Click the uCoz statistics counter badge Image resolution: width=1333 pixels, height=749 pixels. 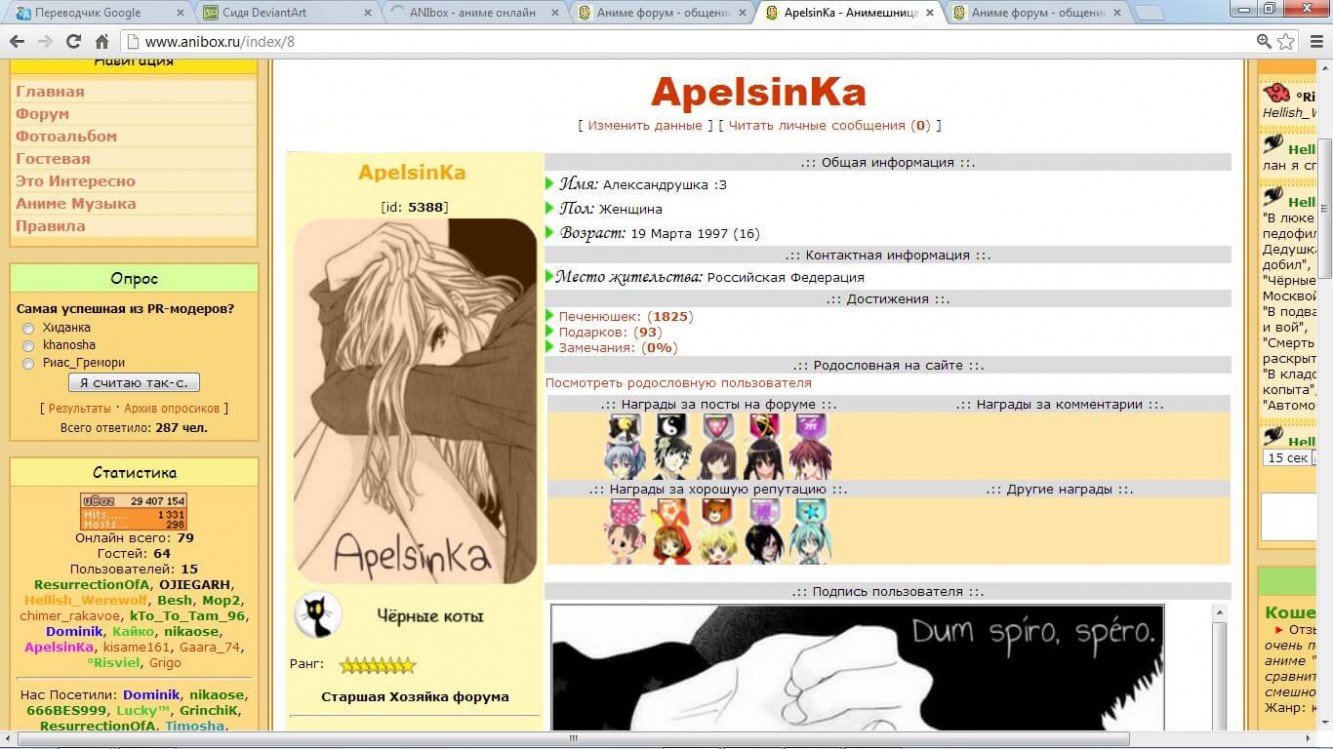[x=133, y=511]
